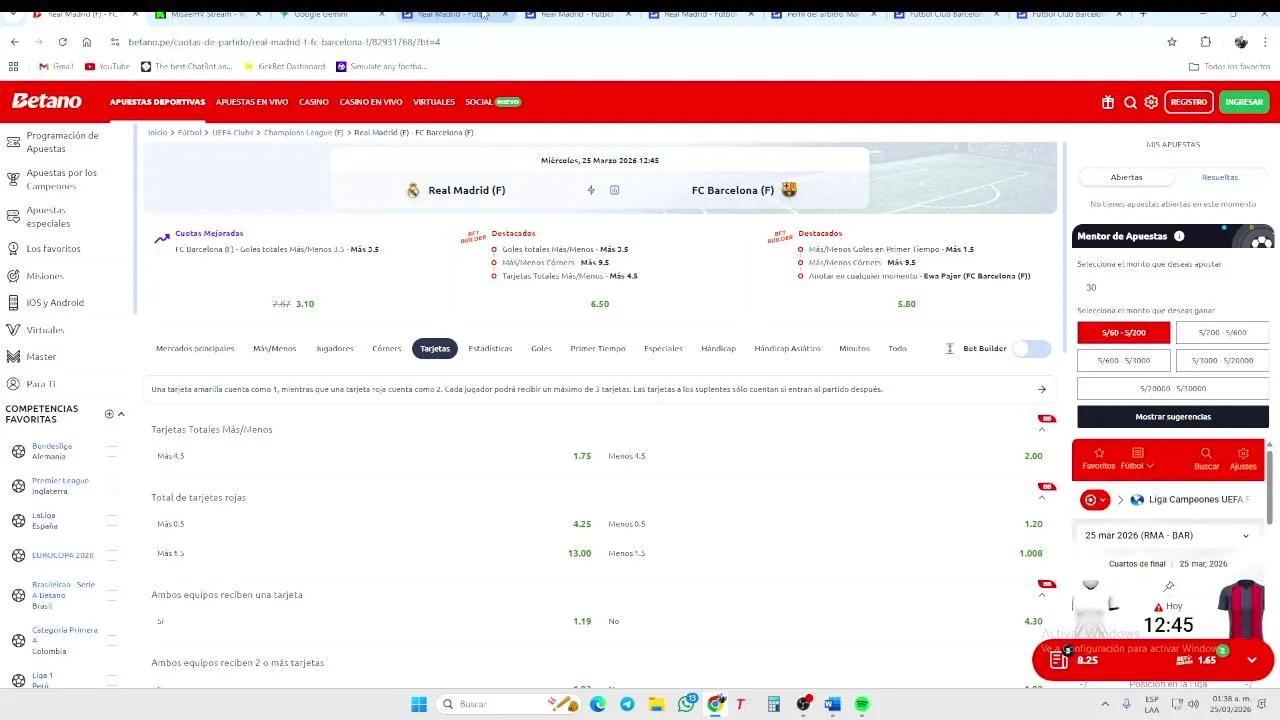The height and width of the screenshot is (720, 1280).
Task: Open the 25 mar 2026 (RMA - BAR) dropdown
Action: [x=1167, y=535]
